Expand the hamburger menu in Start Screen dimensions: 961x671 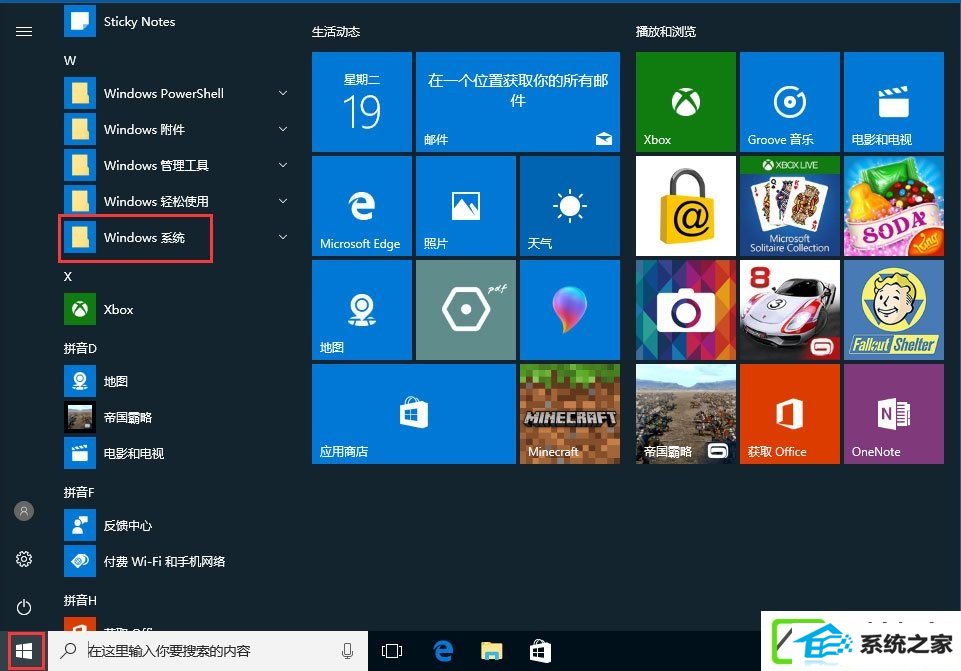point(24,31)
